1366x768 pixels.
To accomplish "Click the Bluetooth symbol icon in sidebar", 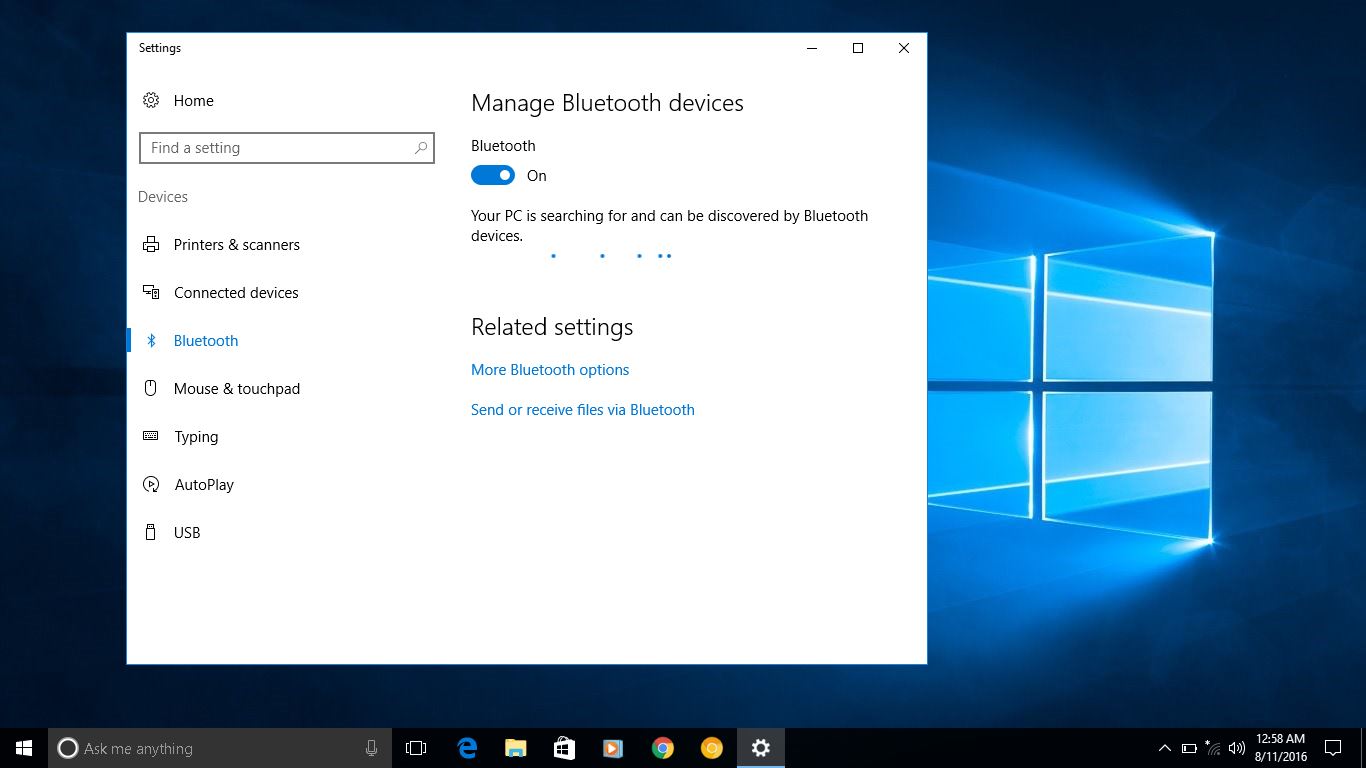I will pos(151,340).
